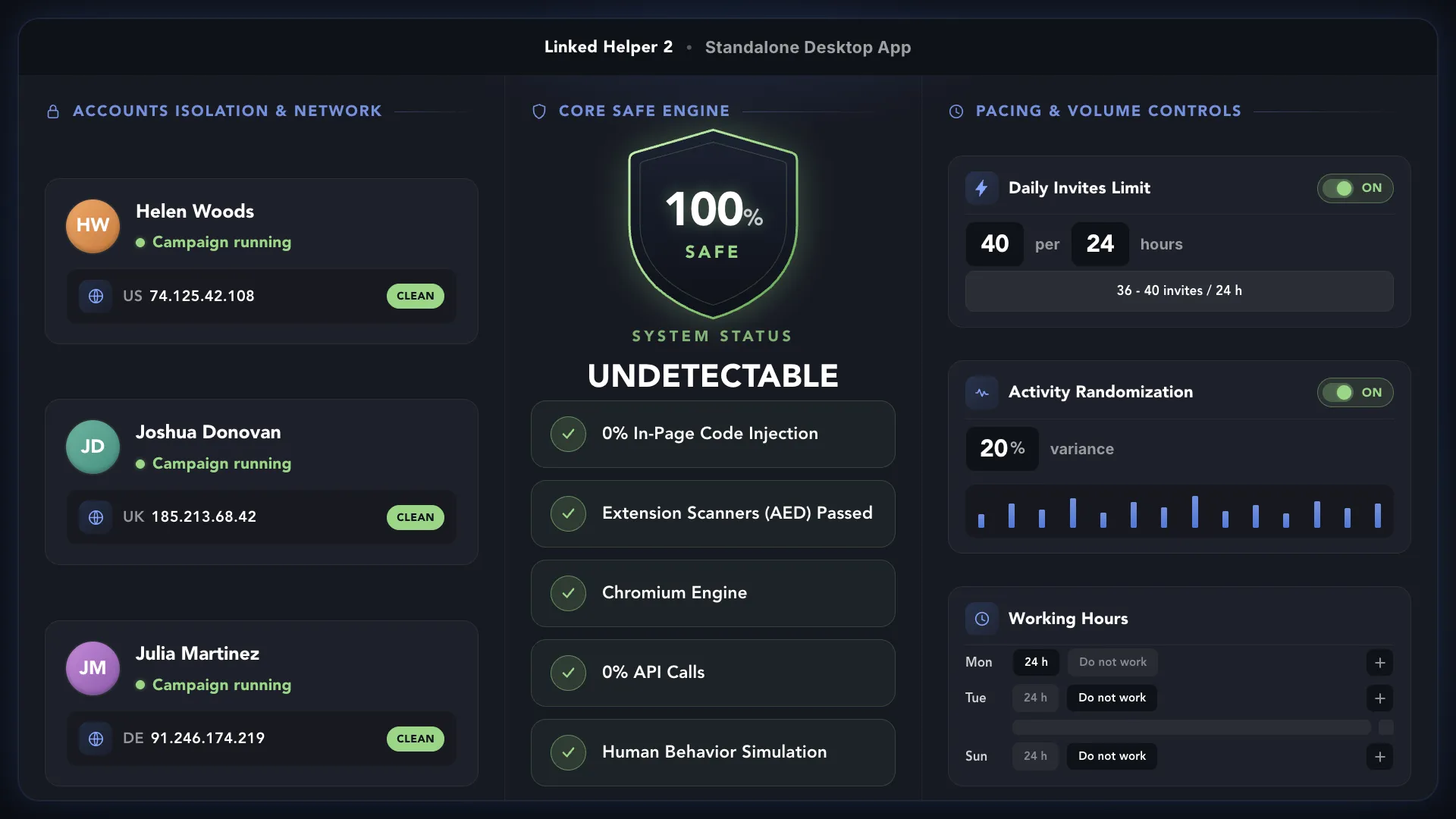
Task: Click the checkmark icon for Chromium Engine
Action: point(568,593)
